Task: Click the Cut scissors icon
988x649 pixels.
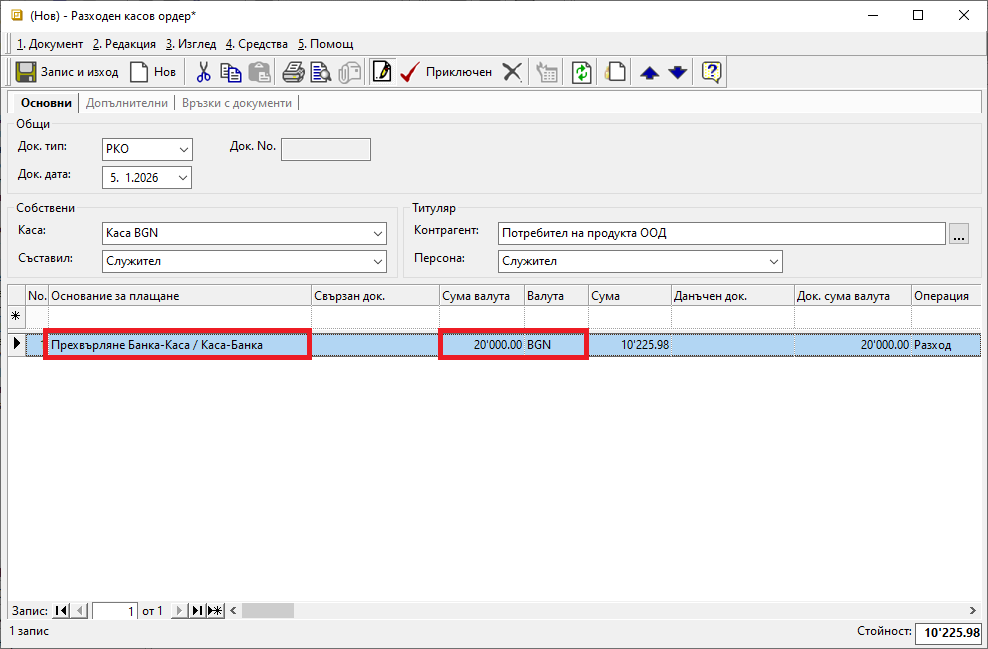Action: pyautogui.click(x=203, y=72)
